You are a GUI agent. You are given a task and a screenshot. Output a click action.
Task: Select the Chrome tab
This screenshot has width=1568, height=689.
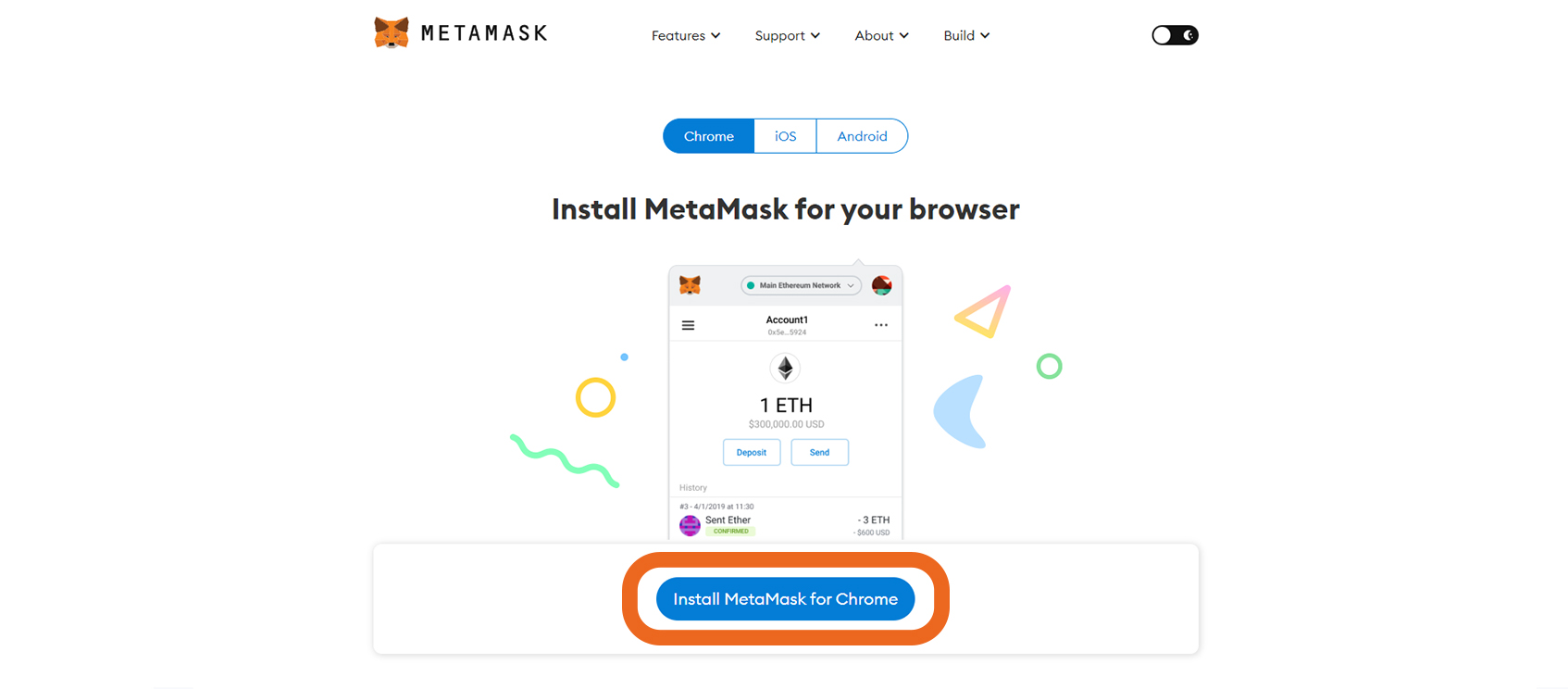[x=709, y=136]
